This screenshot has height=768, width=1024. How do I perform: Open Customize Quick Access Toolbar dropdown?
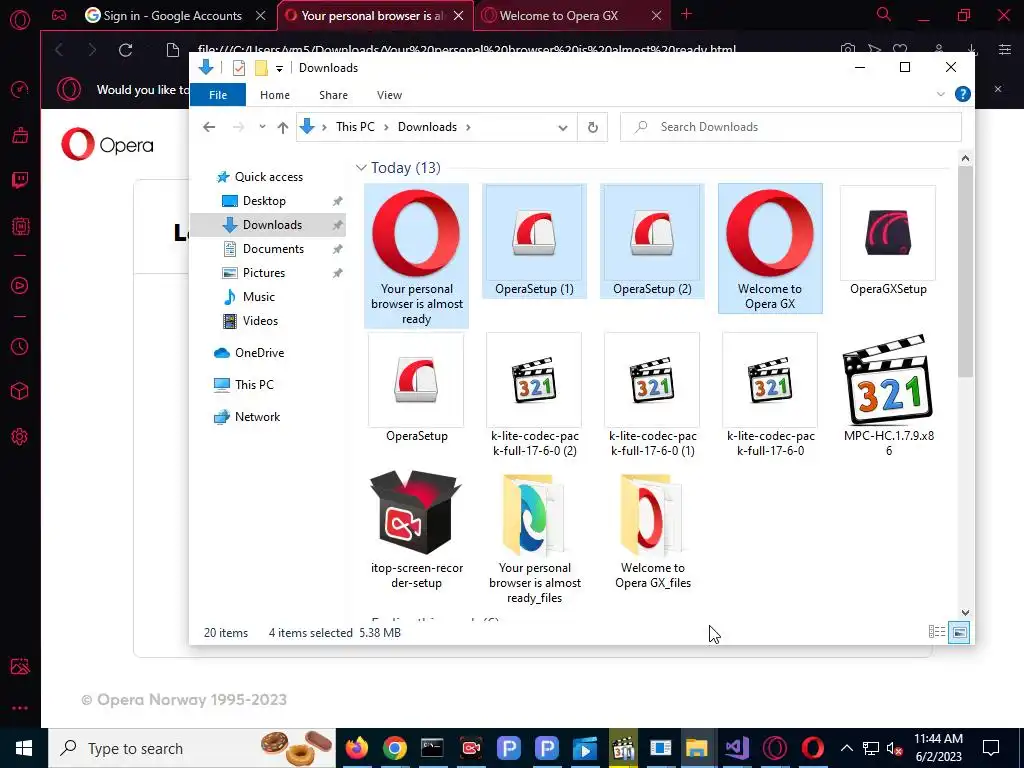click(x=279, y=68)
